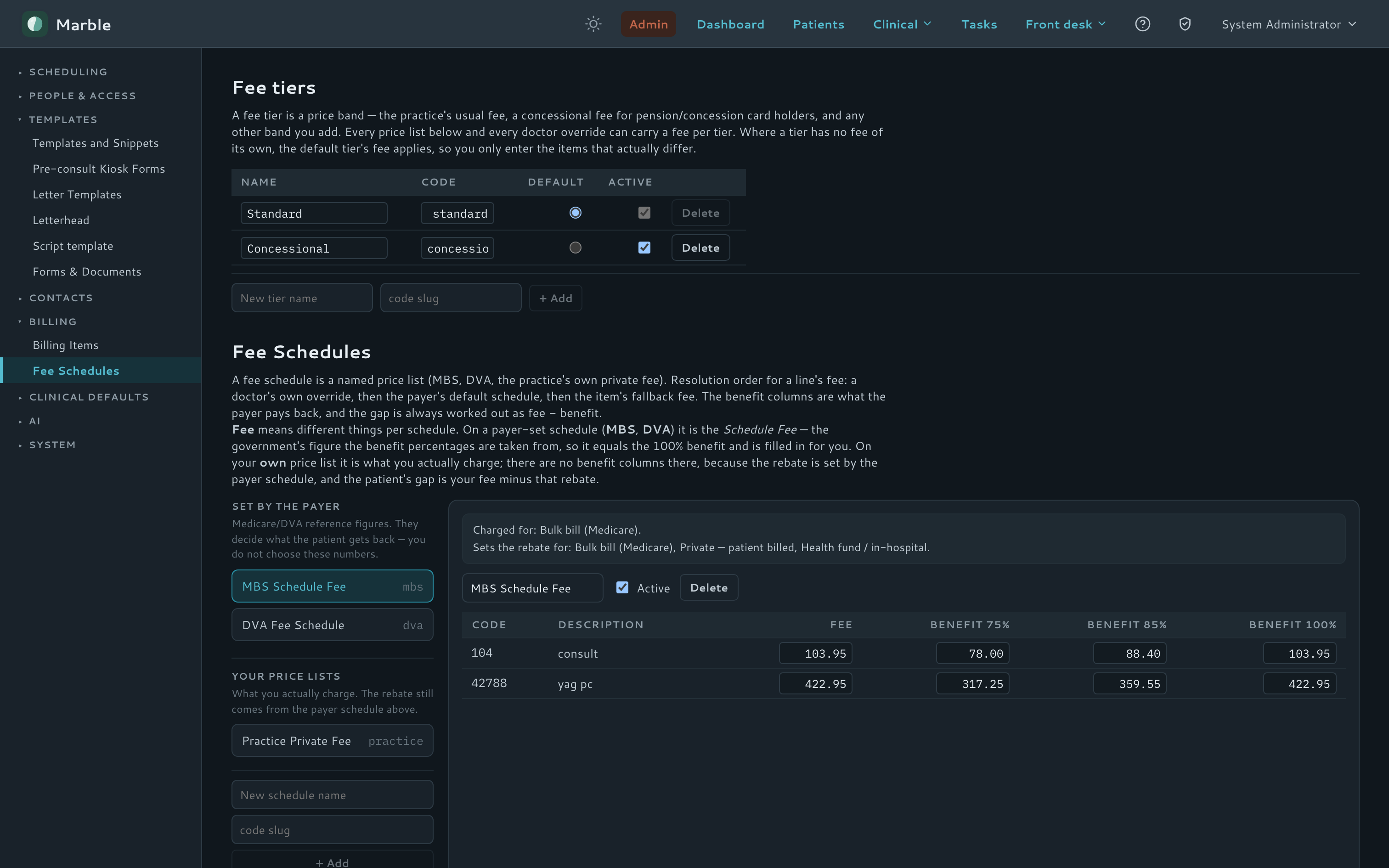Focus the New schedule name field
This screenshot has width=1389, height=868.
click(333, 795)
